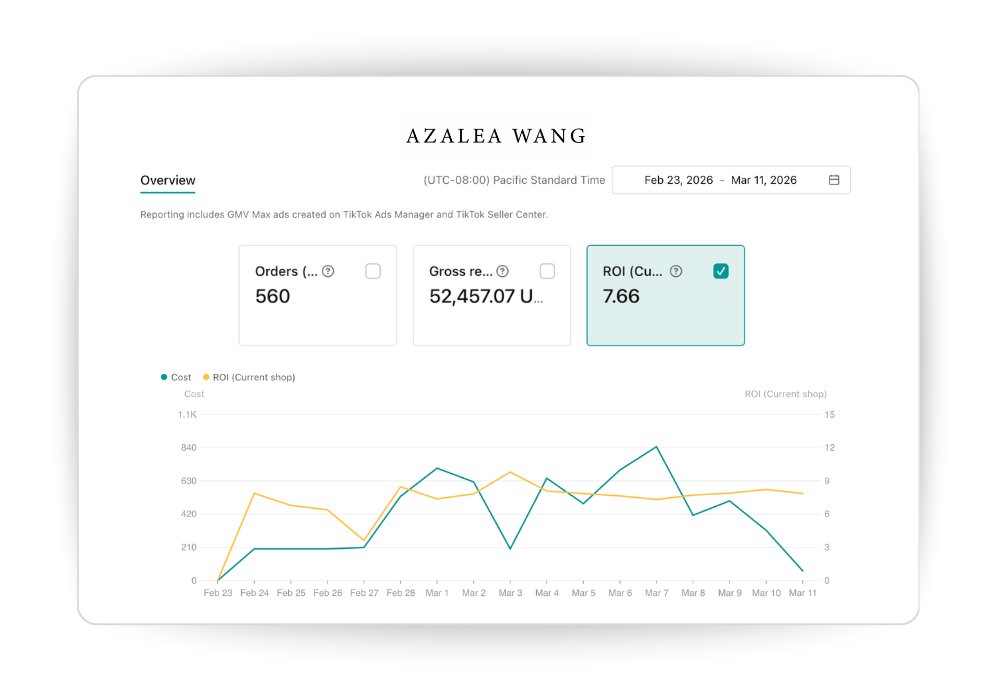This screenshot has width=1000, height=700.
Task: Click the Feb 23 label on the x-axis
Action: [x=218, y=592]
